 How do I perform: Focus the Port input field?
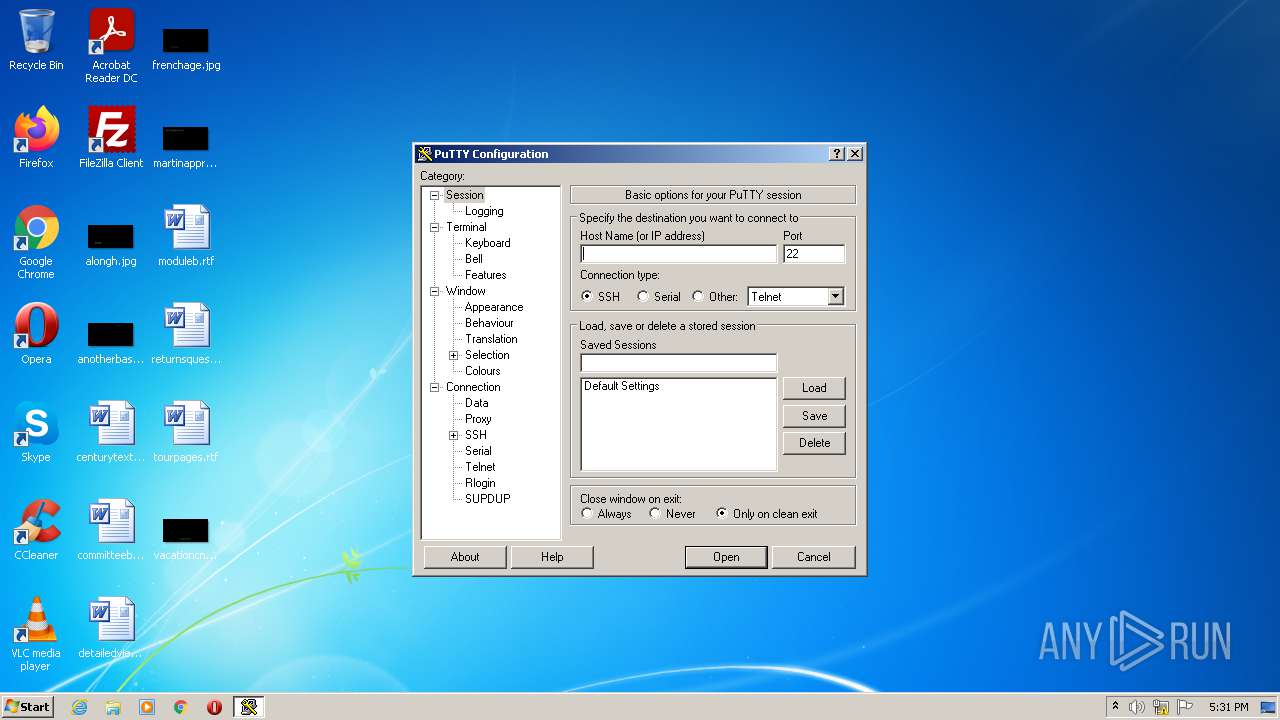click(x=814, y=254)
